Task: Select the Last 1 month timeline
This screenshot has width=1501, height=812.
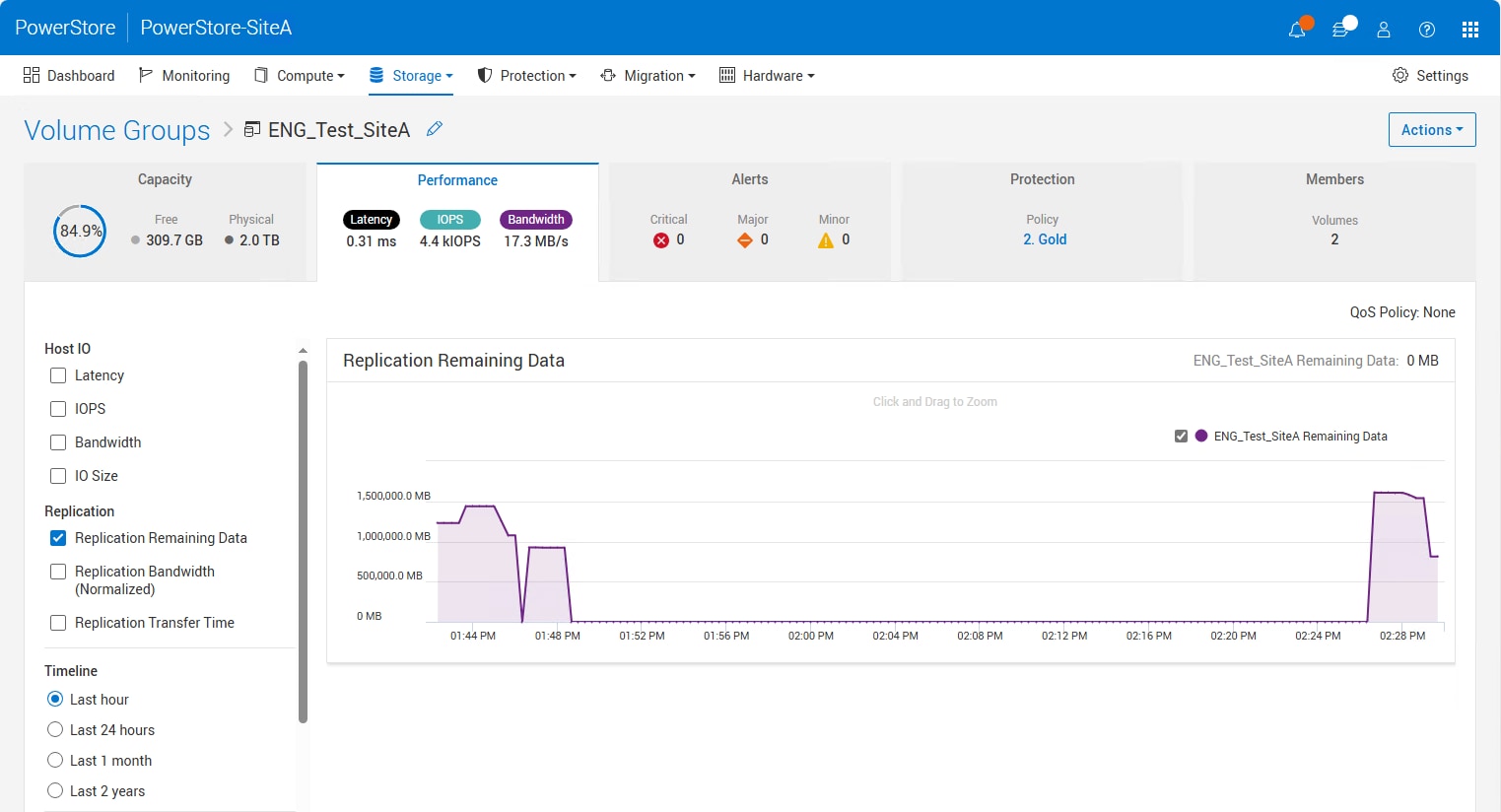Action: pyautogui.click(x=55, y=760)
